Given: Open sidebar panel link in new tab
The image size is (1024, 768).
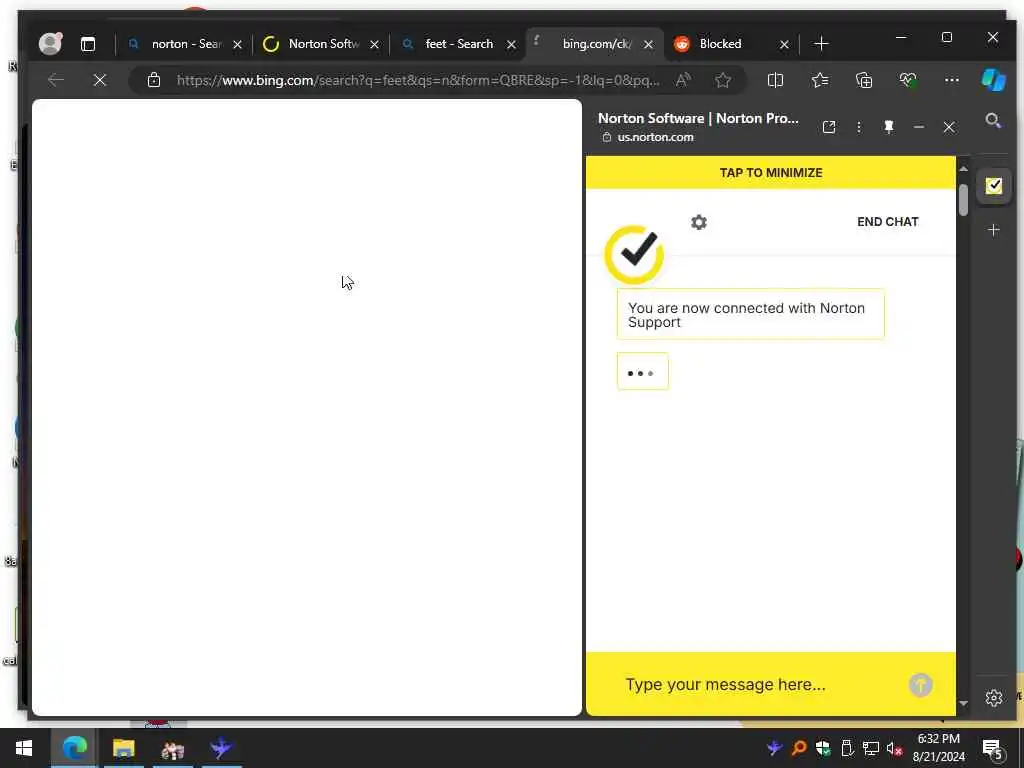Looking at the screenshot, I should tap(829, 127).
